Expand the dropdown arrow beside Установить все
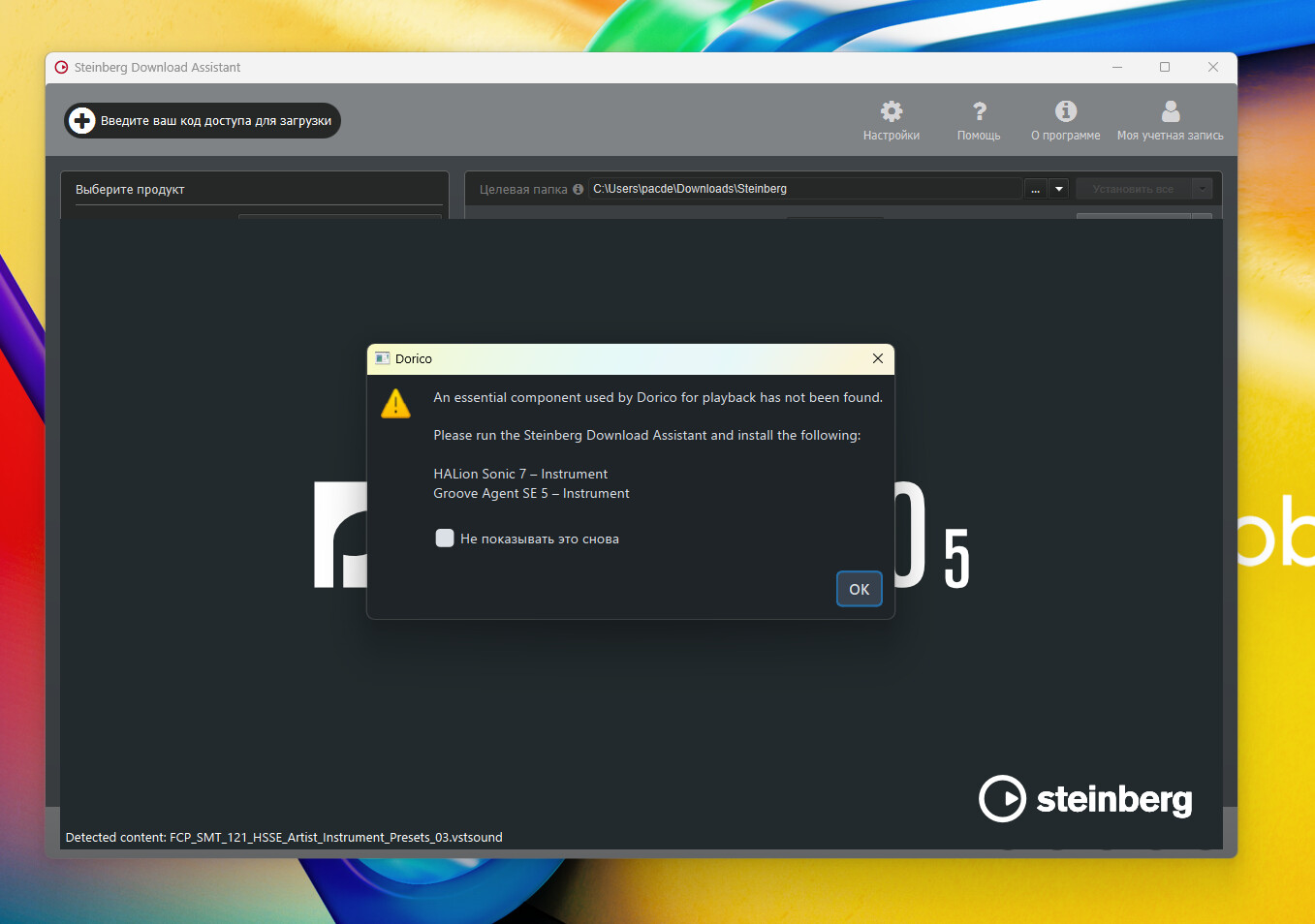This screenshot has height=924, width=1315. coord(1202,189)
